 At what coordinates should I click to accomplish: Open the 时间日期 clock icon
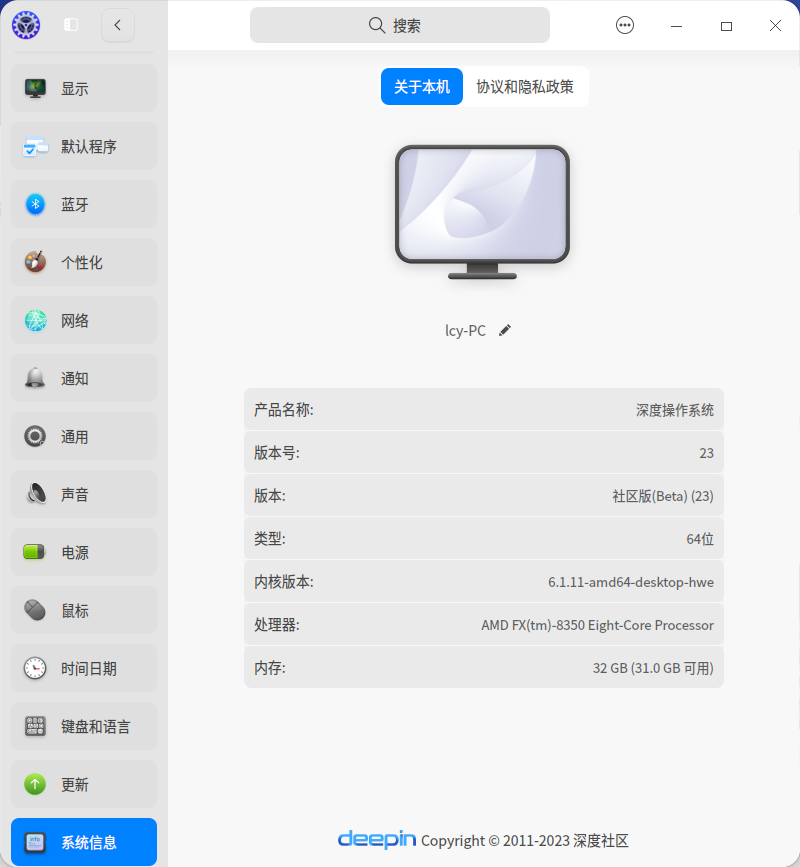pyautogui.click(x=35, y=668)
